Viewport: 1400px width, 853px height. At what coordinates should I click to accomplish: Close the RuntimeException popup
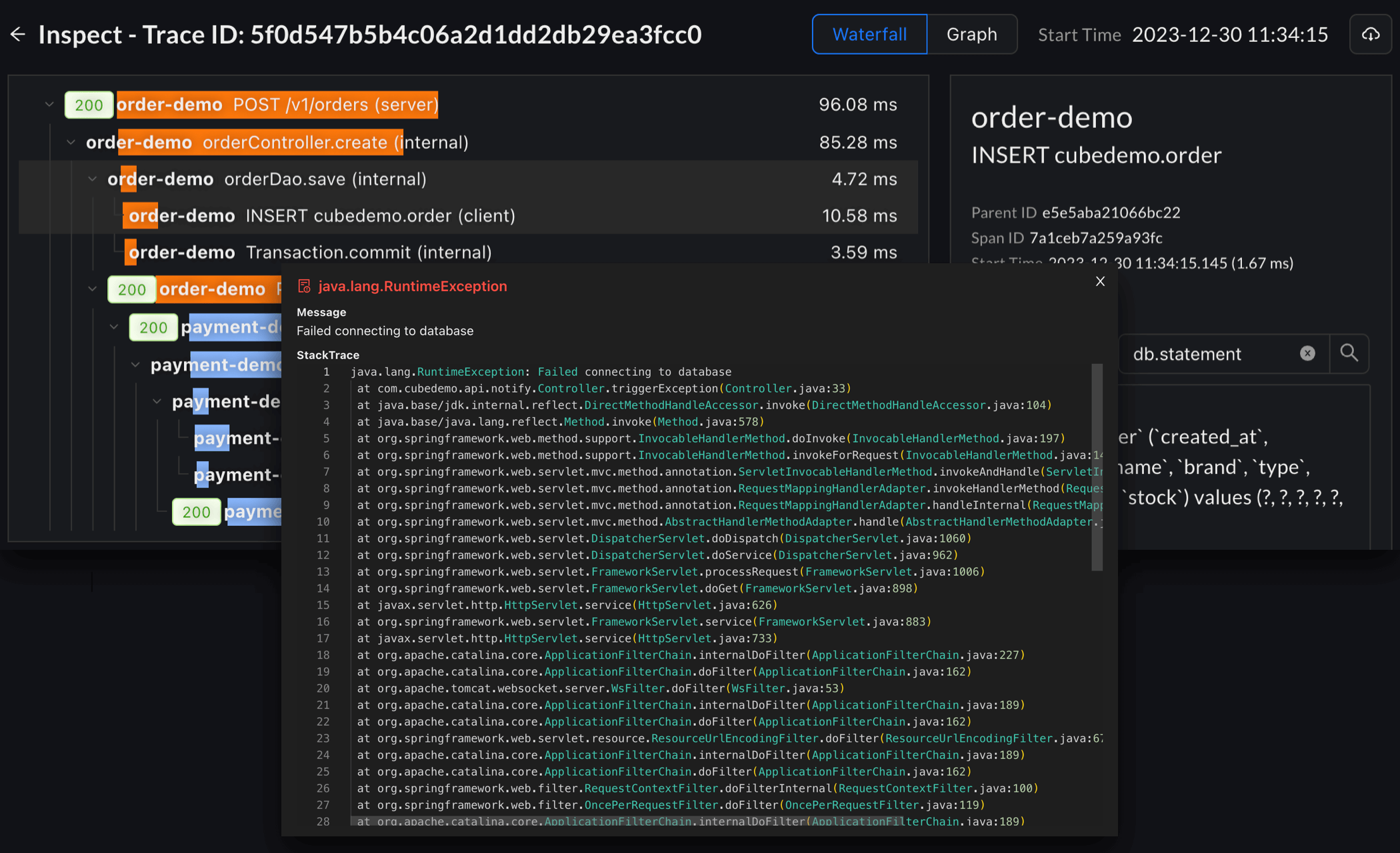pyautogui.click(x=1100, y=281)
